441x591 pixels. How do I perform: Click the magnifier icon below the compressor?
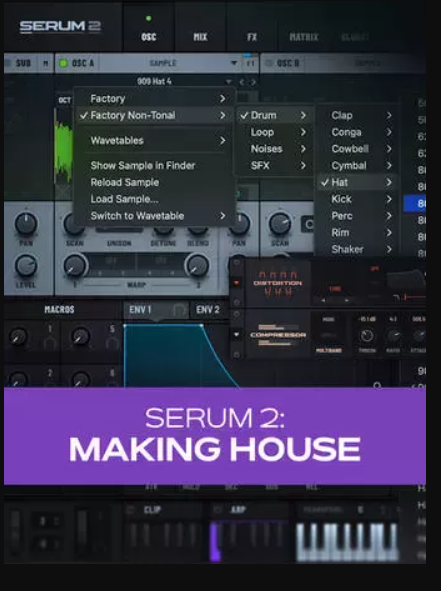tap(377, 385)
